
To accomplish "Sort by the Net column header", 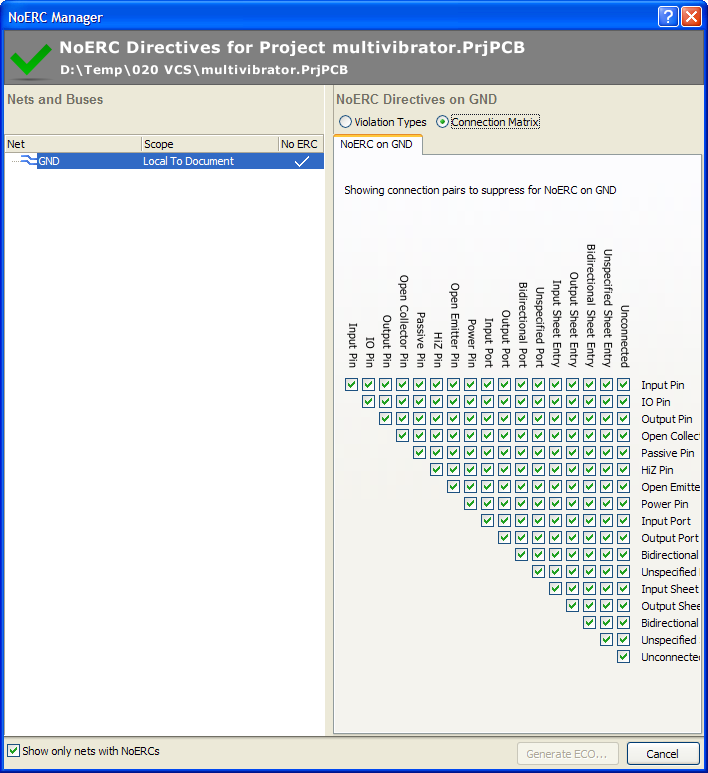I will click(73, 144).
